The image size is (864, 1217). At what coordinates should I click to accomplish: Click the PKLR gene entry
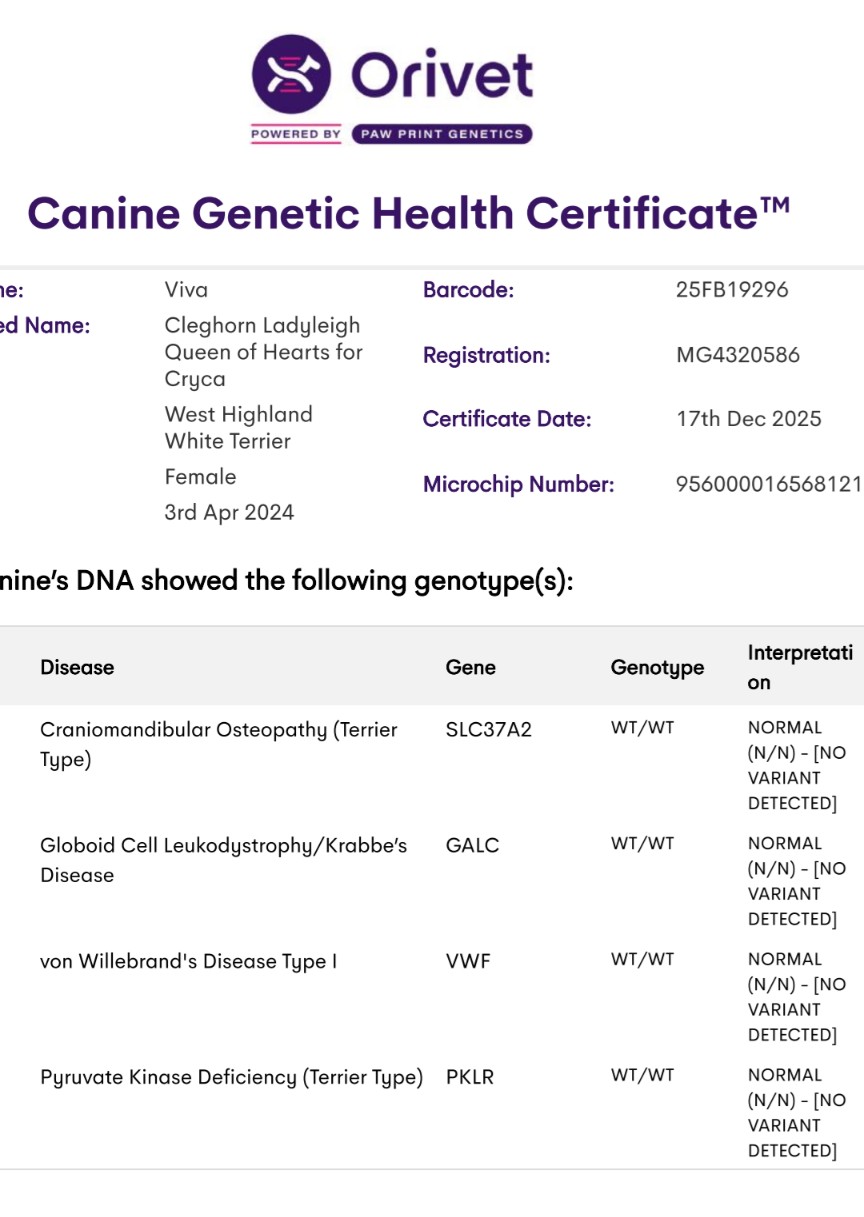470,1077
